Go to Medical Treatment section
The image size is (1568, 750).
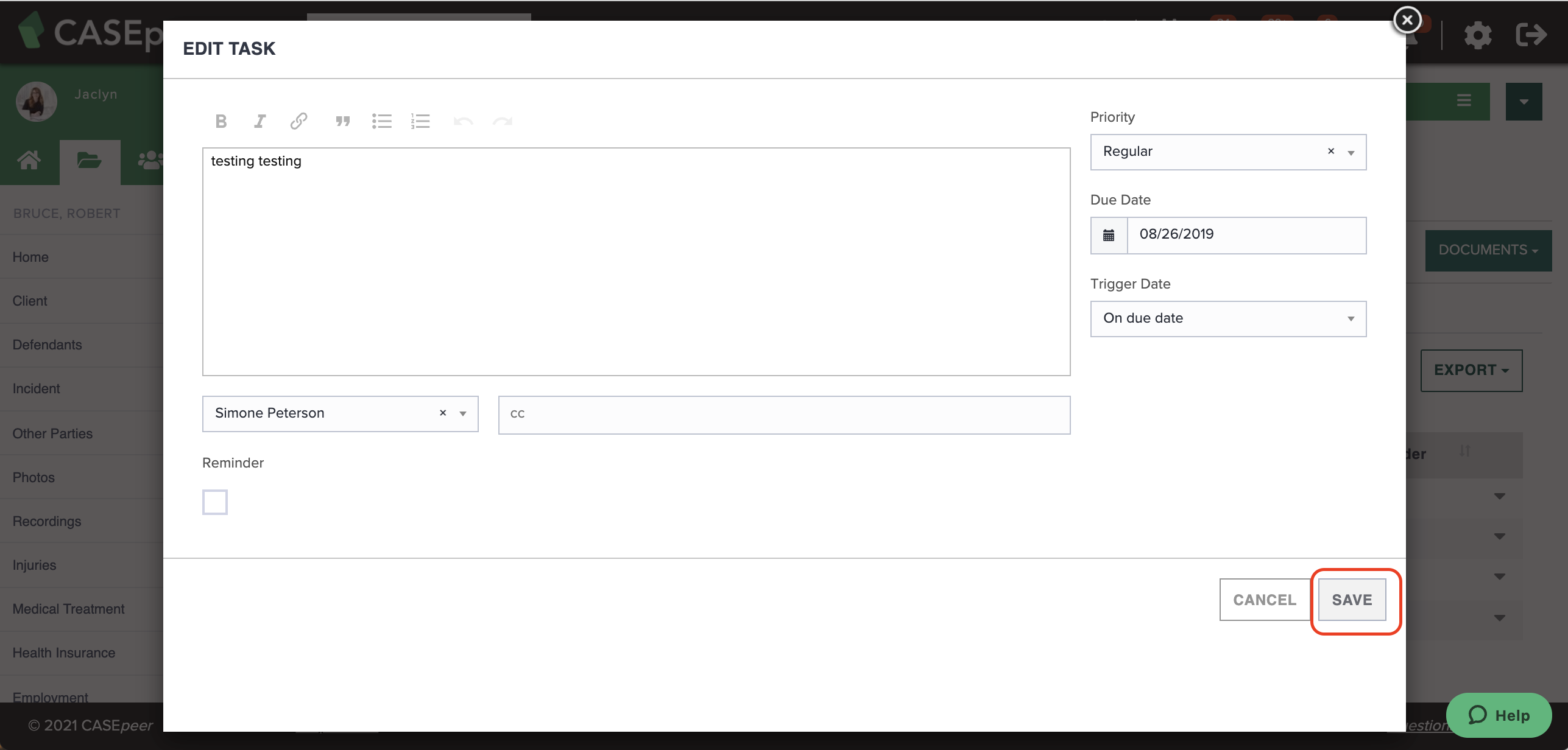(68, 608)
